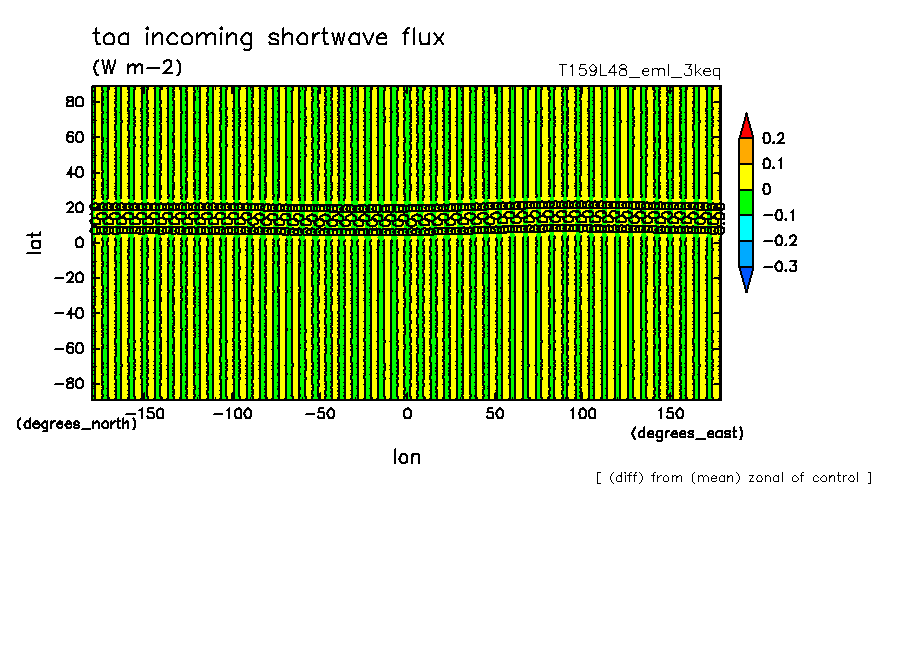The height and width of the screenshot is (654, 904).
Task: Click the blue downward triangle below the colorbar
Action: point(745,280)
